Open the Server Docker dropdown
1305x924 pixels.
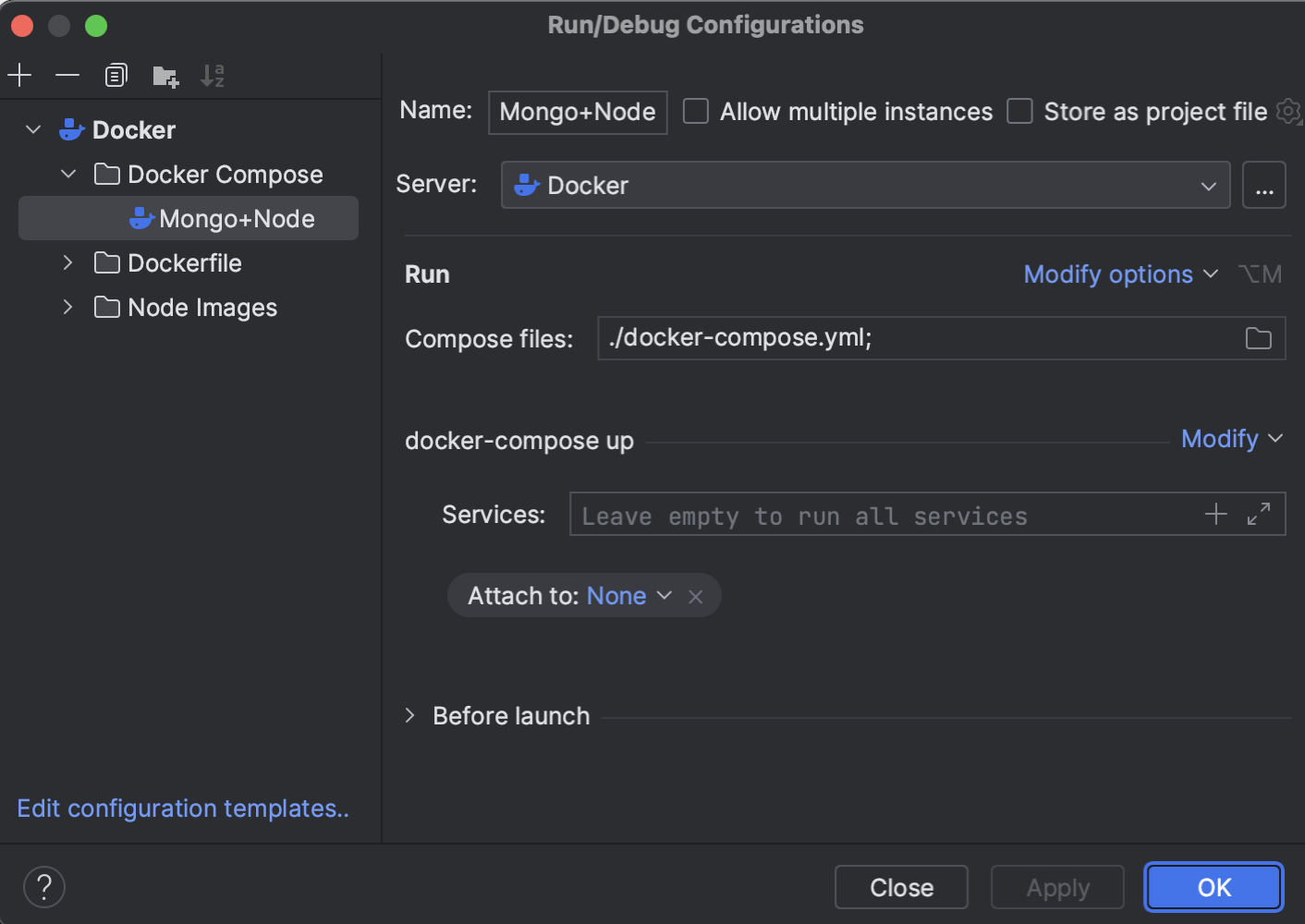click(x=865, y=186)
